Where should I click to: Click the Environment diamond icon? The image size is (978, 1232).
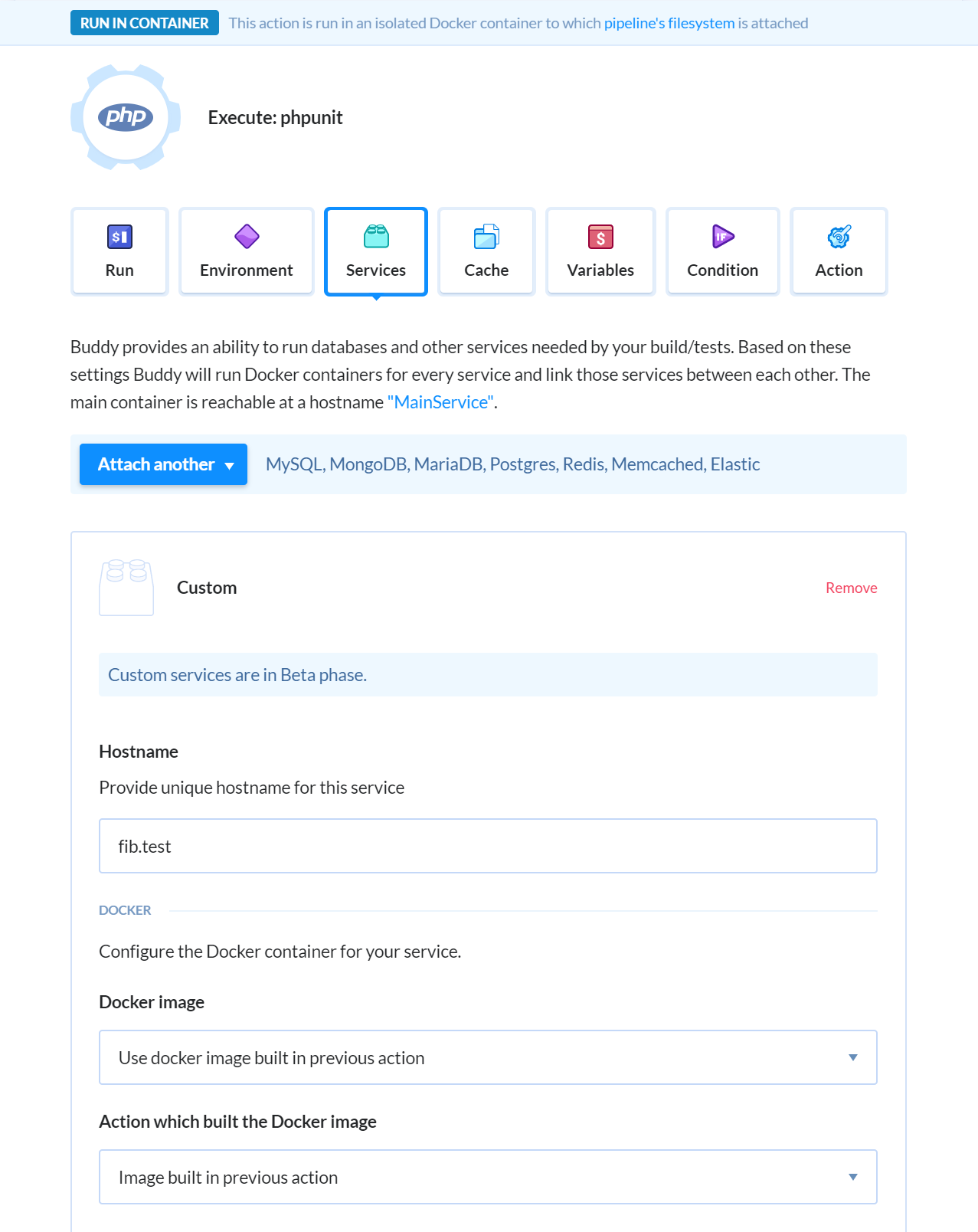coord(247,237)
